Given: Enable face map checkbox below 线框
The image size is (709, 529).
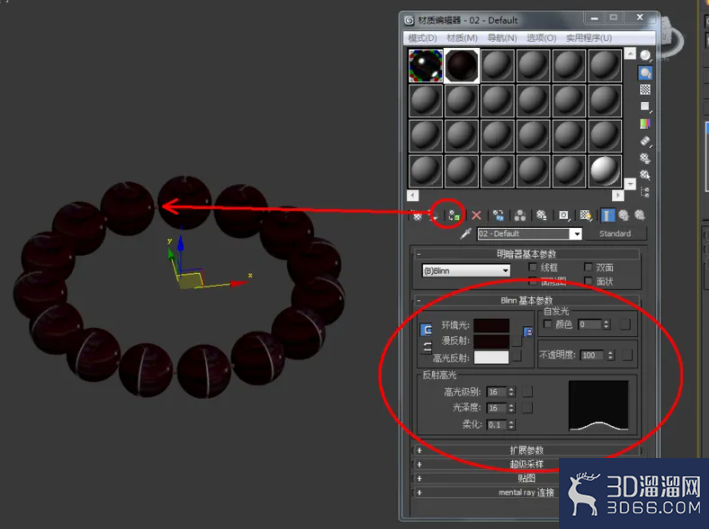Looking at the screenshot, I should pyautogui.click(x=533, y=281).
